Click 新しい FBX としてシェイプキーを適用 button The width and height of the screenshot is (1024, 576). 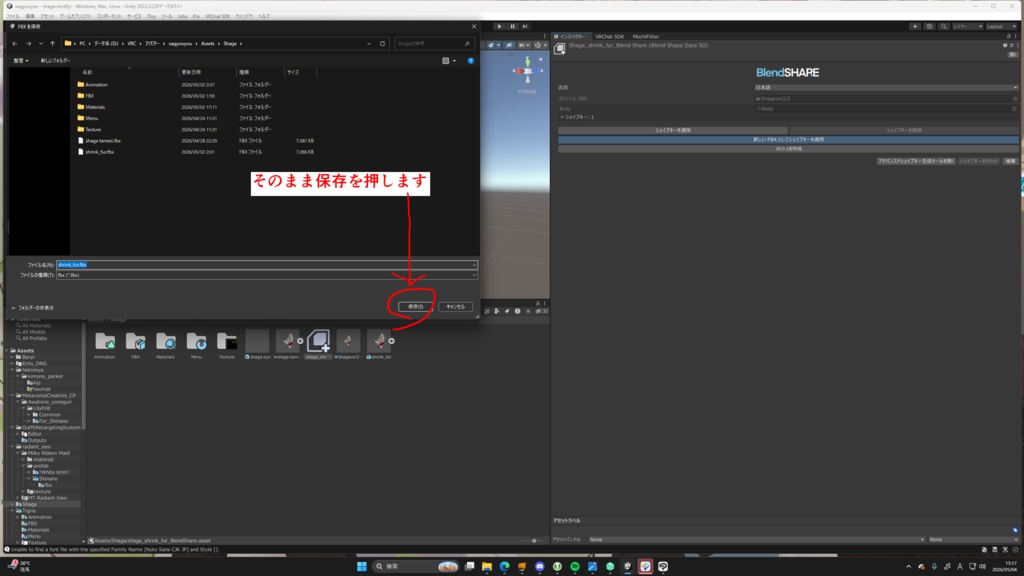coord(788,140)
